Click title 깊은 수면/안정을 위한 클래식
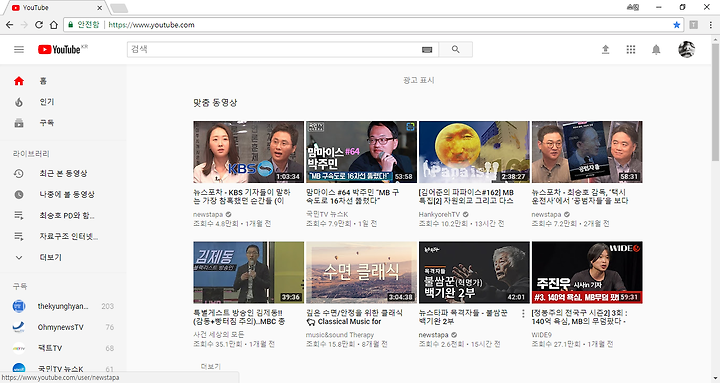720x383 pixels. tap(354, 317)
